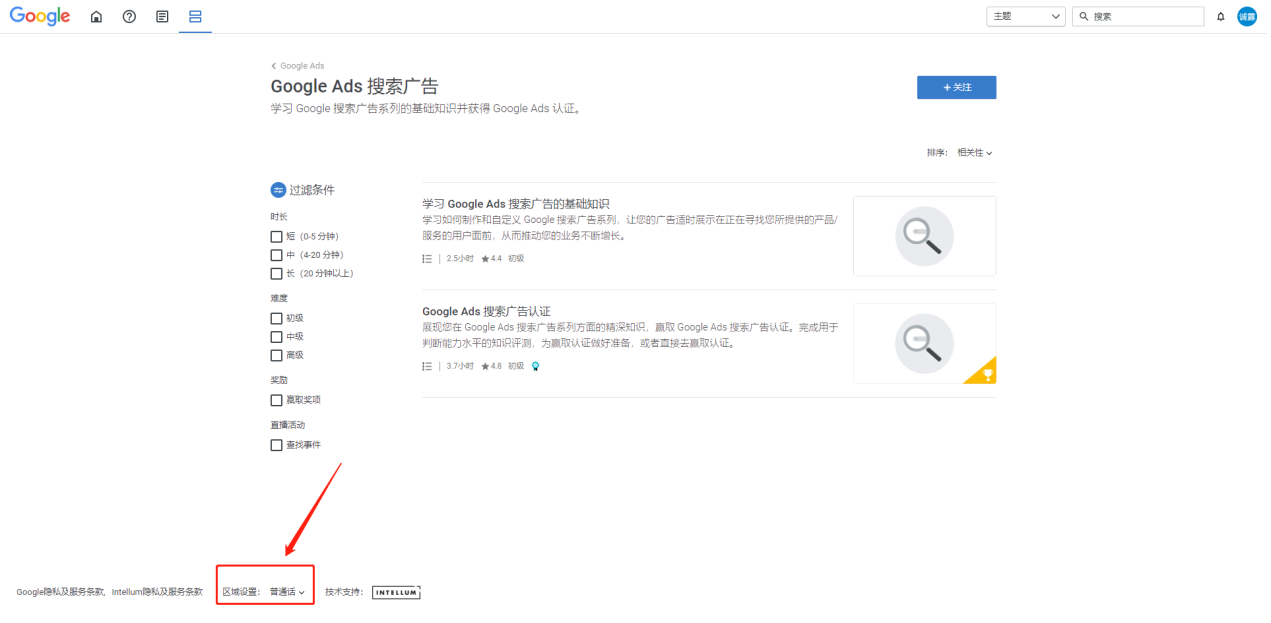Open user avatar profile menu
1271x623 pixels.
pos(1247,16)
